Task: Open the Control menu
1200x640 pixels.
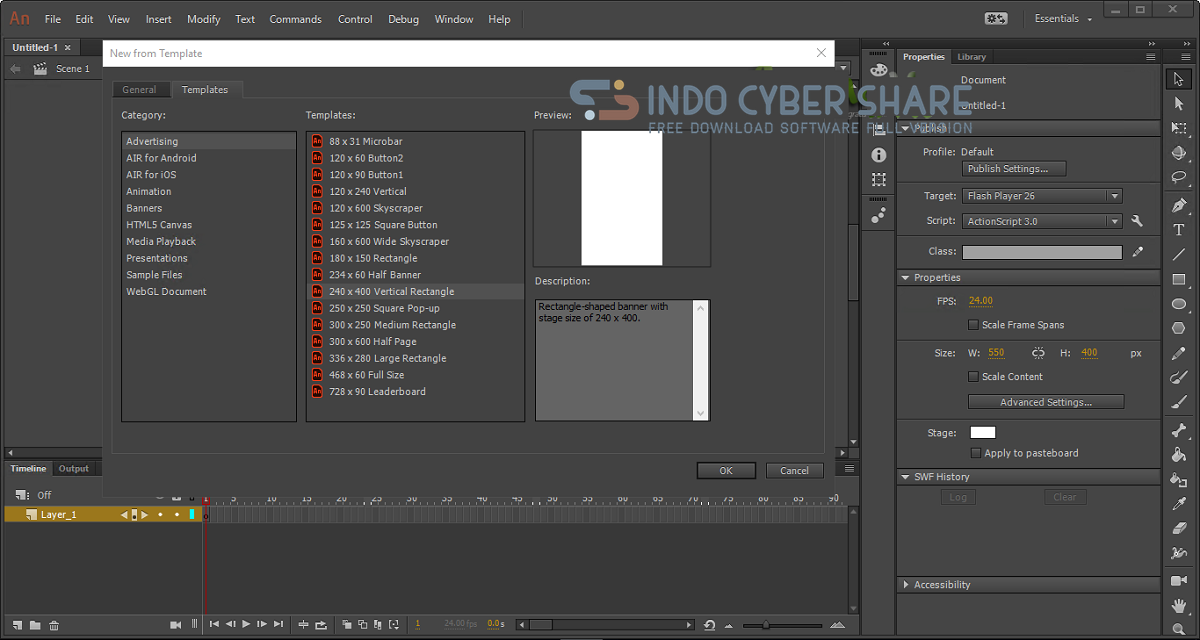Action: [355, 19]
